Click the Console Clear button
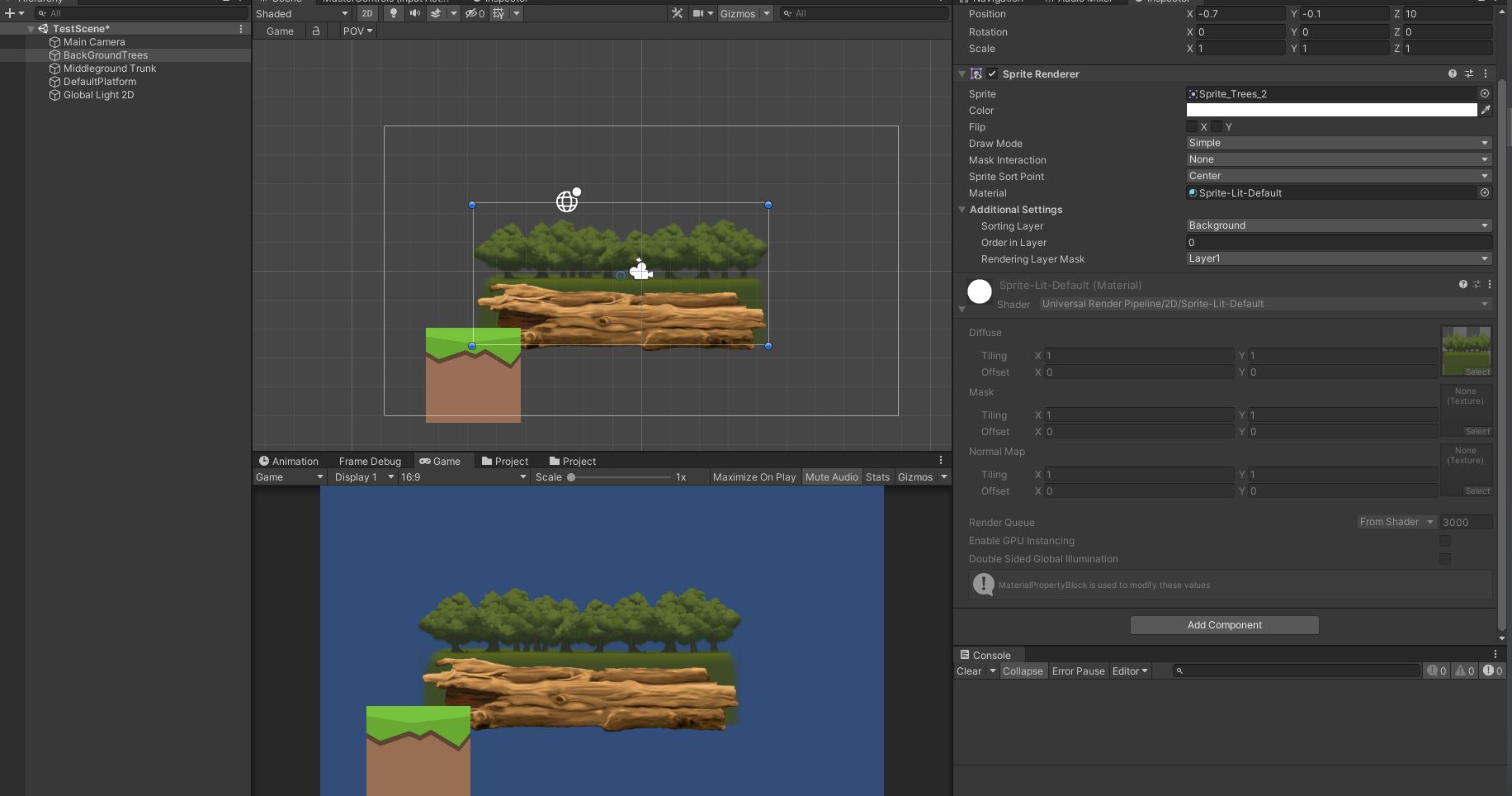Viewport: 1512px width, 796px height. pos(969,670)
